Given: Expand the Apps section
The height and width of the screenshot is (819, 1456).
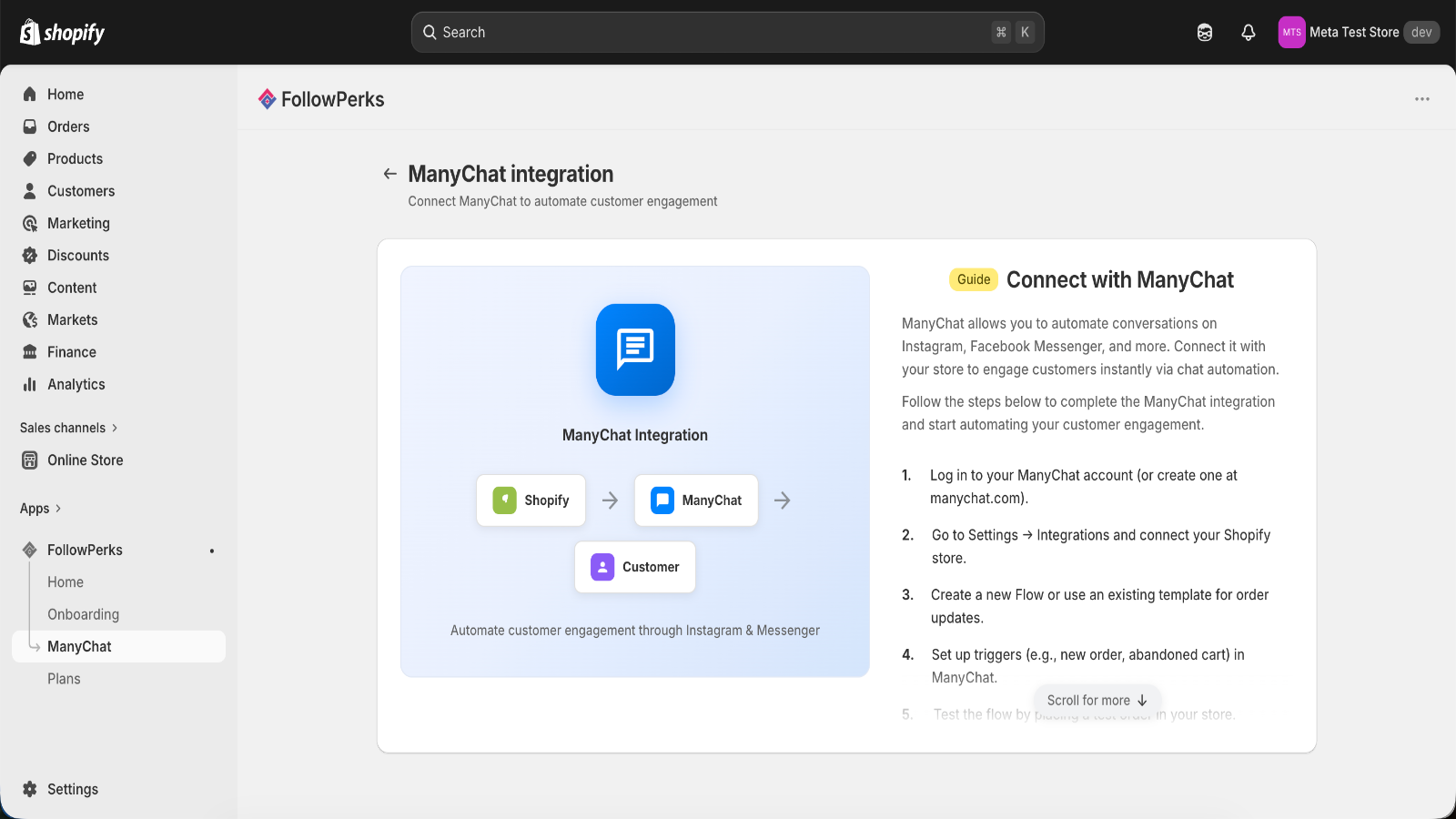Looking at the screenshot, I should coord(41,509).
